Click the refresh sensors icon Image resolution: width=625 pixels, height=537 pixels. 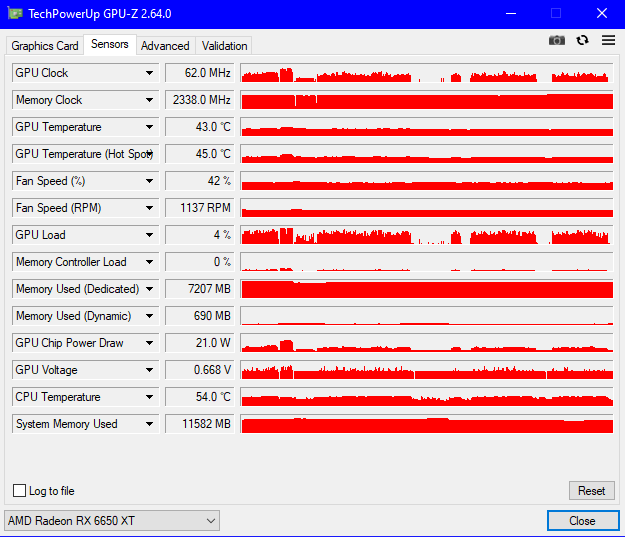pyautogui.click(x=582, y=40)
